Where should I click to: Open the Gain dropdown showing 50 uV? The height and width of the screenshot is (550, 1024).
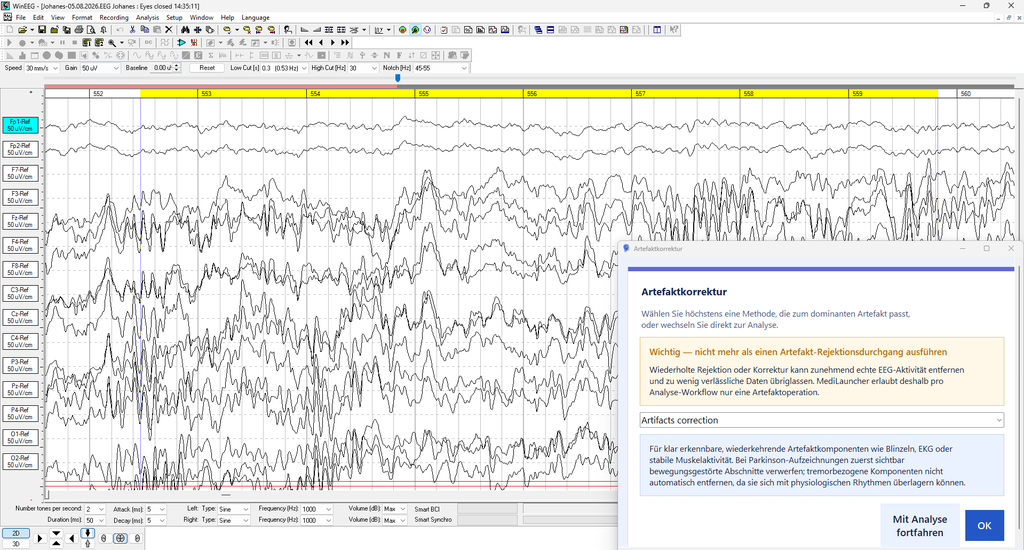[101, 68]
